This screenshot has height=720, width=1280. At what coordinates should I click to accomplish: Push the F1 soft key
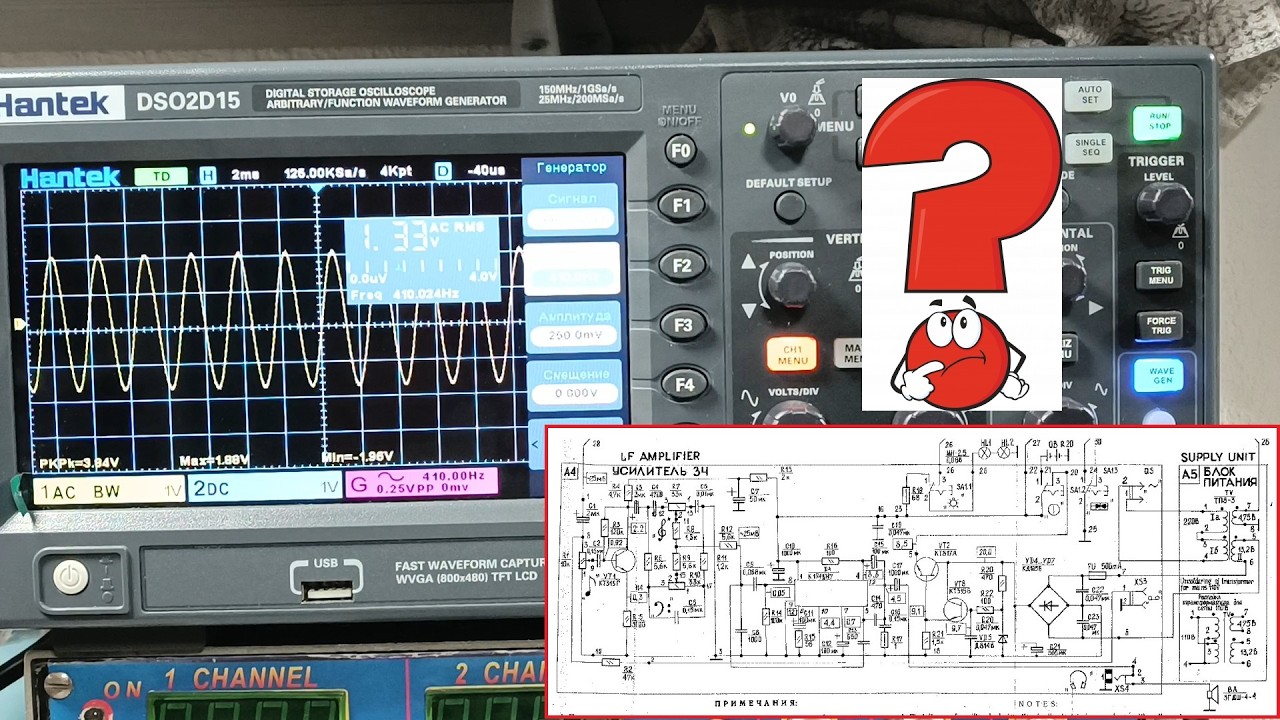point(682,206)
